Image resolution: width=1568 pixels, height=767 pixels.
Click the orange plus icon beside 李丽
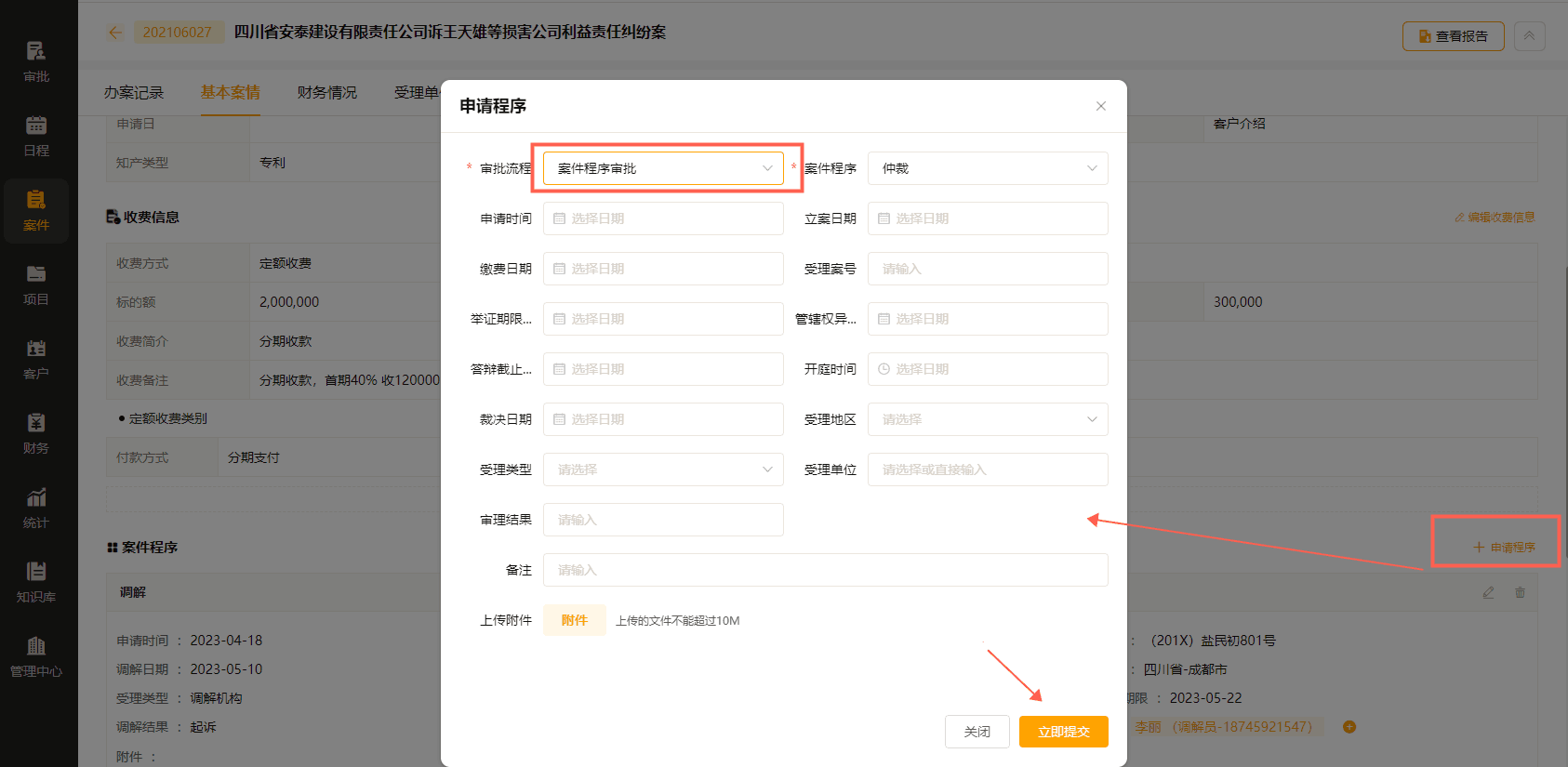1349,727
